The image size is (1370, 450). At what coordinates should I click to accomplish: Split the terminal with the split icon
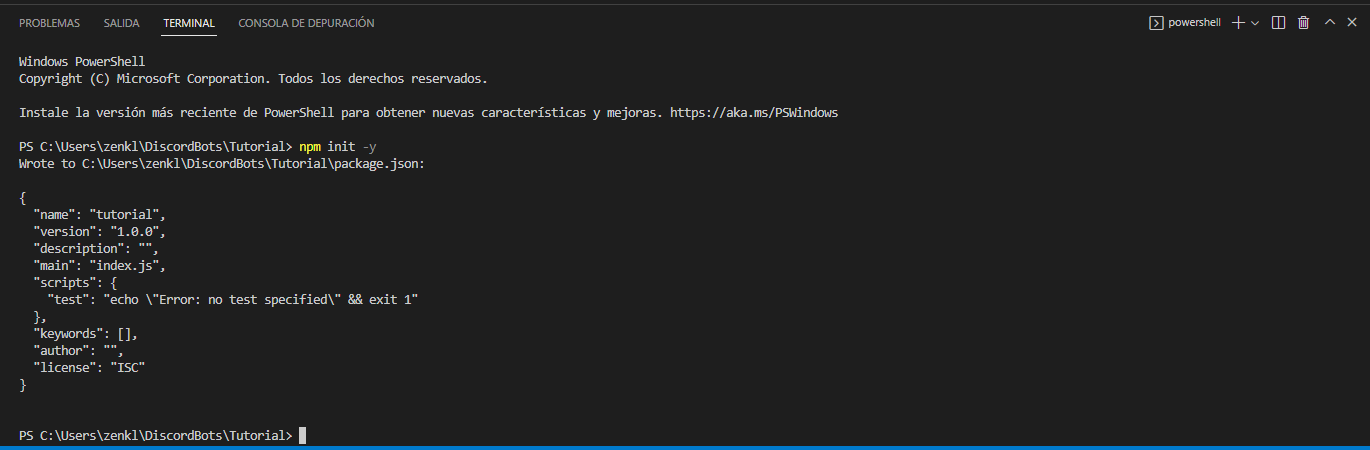click(x=1278, y=22)
